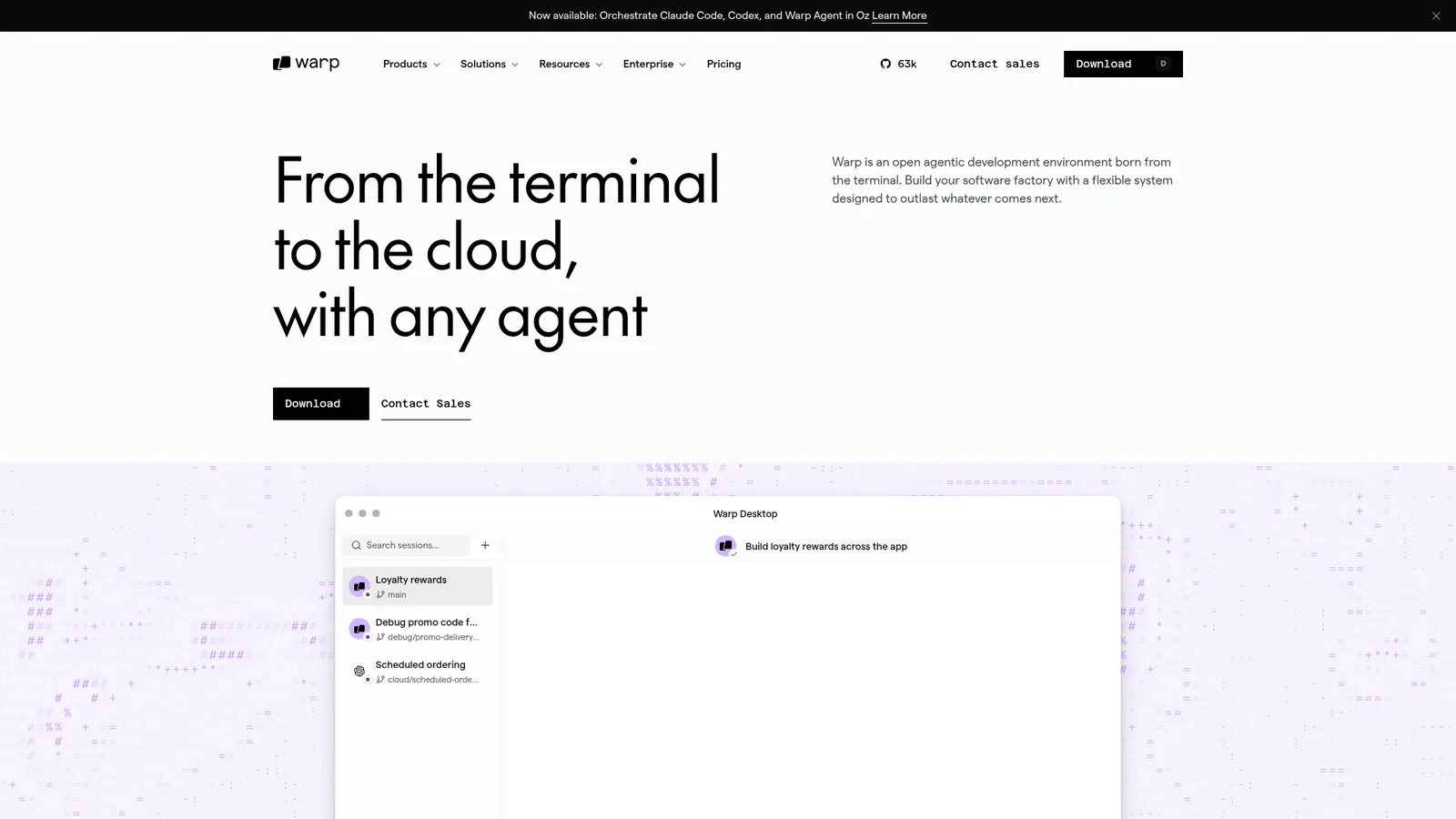This screenshot has height=819, width=1456.
Task: Open the Learn More link in the banner
Action: (x=899, y=15)
